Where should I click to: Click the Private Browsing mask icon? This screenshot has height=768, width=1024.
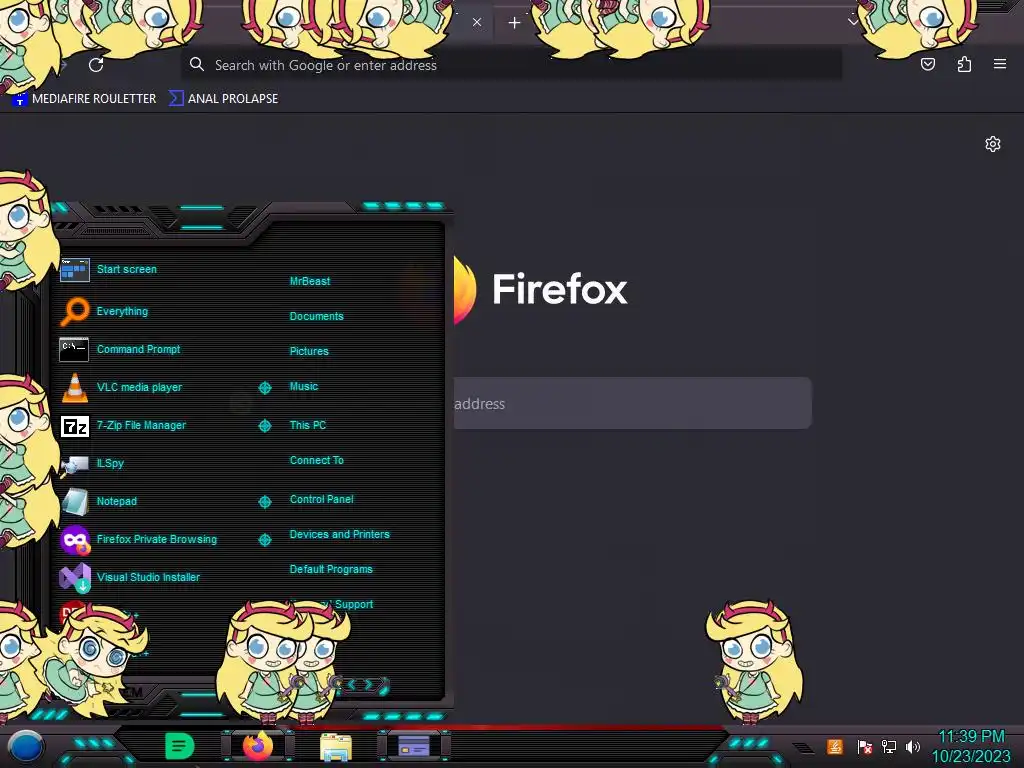pos(74,540)
